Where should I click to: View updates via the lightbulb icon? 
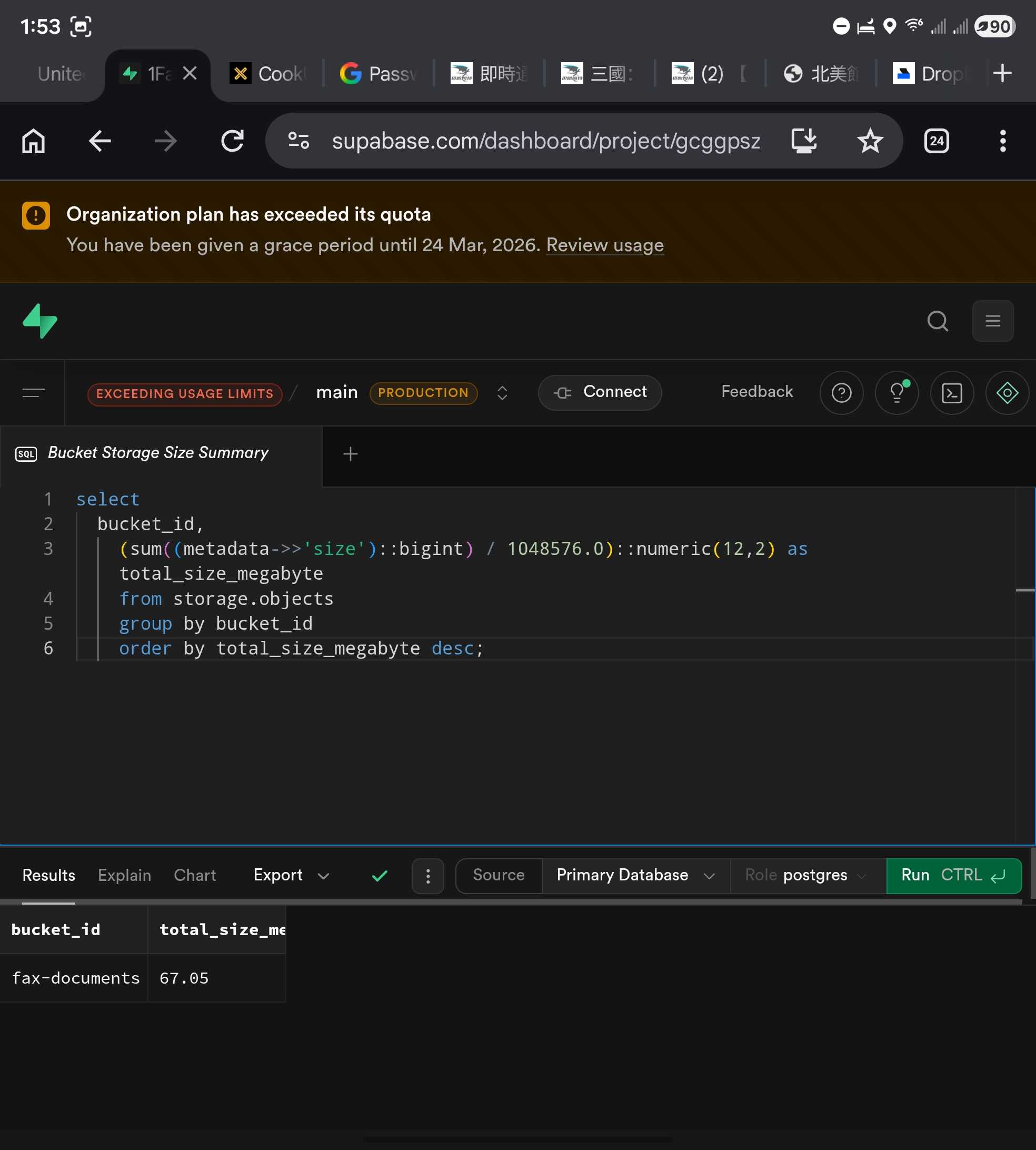click(896, 393)
